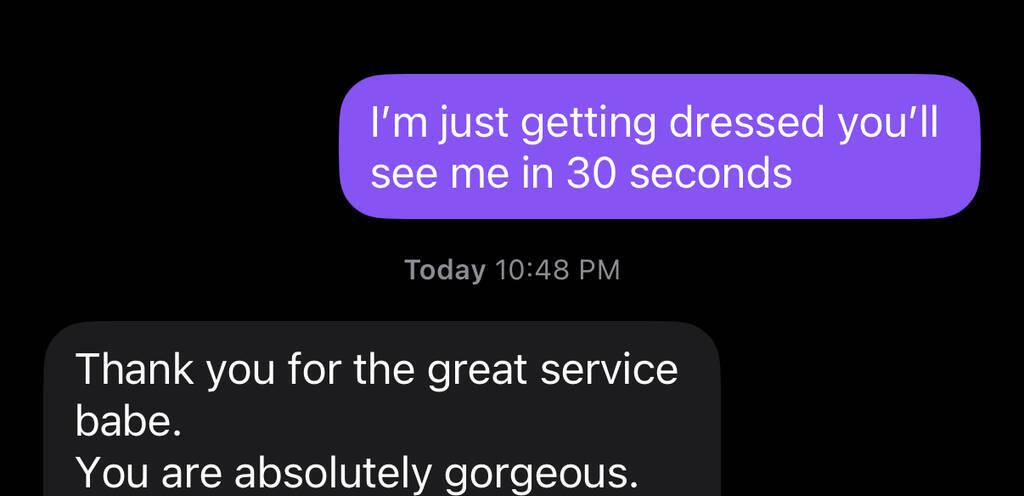Click the line "see me in 30 seconds"
Viewport: 1024px width, 496px height.
click(x=581, y=174)
